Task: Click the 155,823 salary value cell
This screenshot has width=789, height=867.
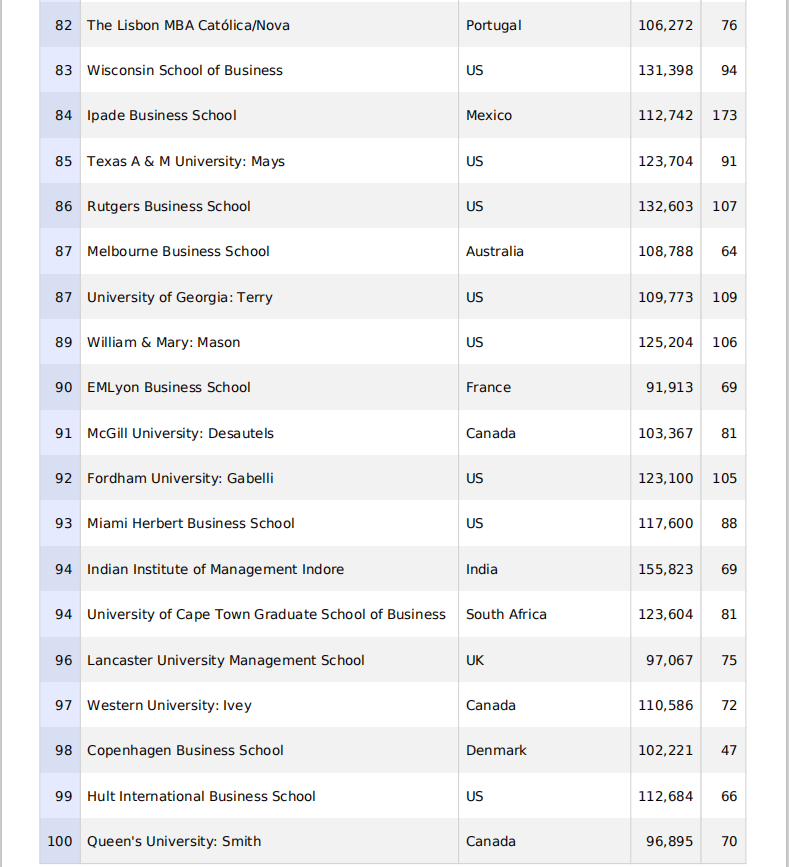Action: (666, 570)
